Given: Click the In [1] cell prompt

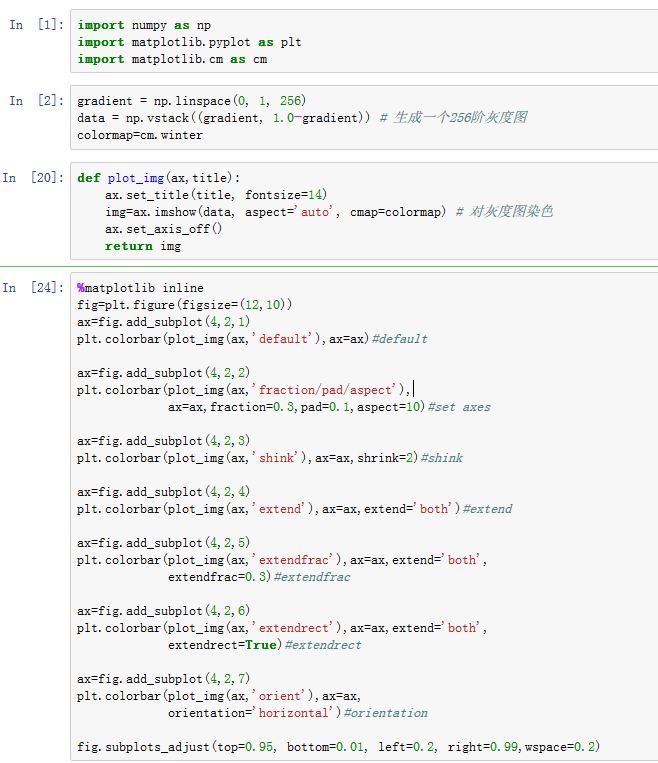Looking at the screenshot, I should (x=35, y=25).
